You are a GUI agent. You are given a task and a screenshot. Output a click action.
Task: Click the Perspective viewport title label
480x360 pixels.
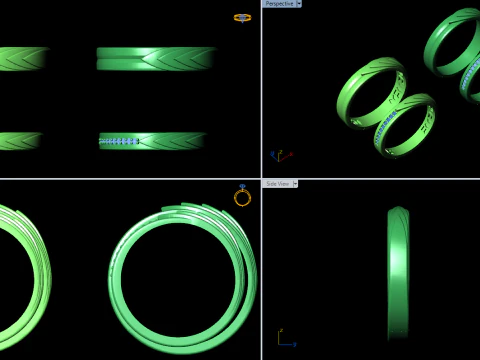279,4
